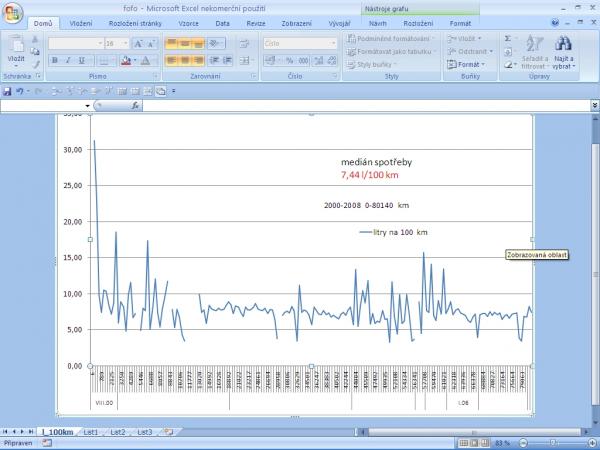The image size is (600, 450).
Task: Click the fx insert function icon
Action: pos(136,105)
